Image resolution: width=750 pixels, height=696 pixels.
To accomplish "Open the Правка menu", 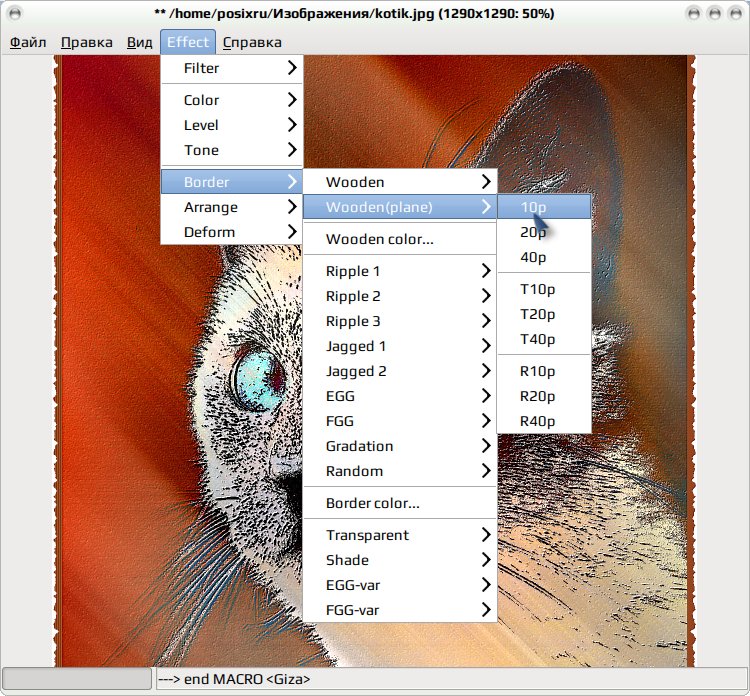I will (x=87, y=42).
